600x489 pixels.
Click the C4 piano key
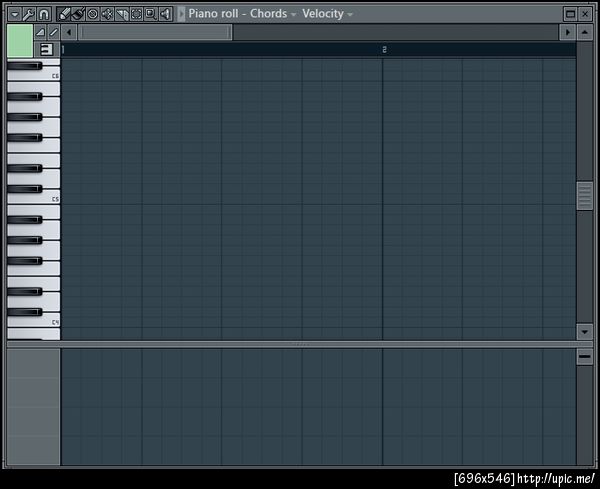pyautogui.click(x=49, y=321)
